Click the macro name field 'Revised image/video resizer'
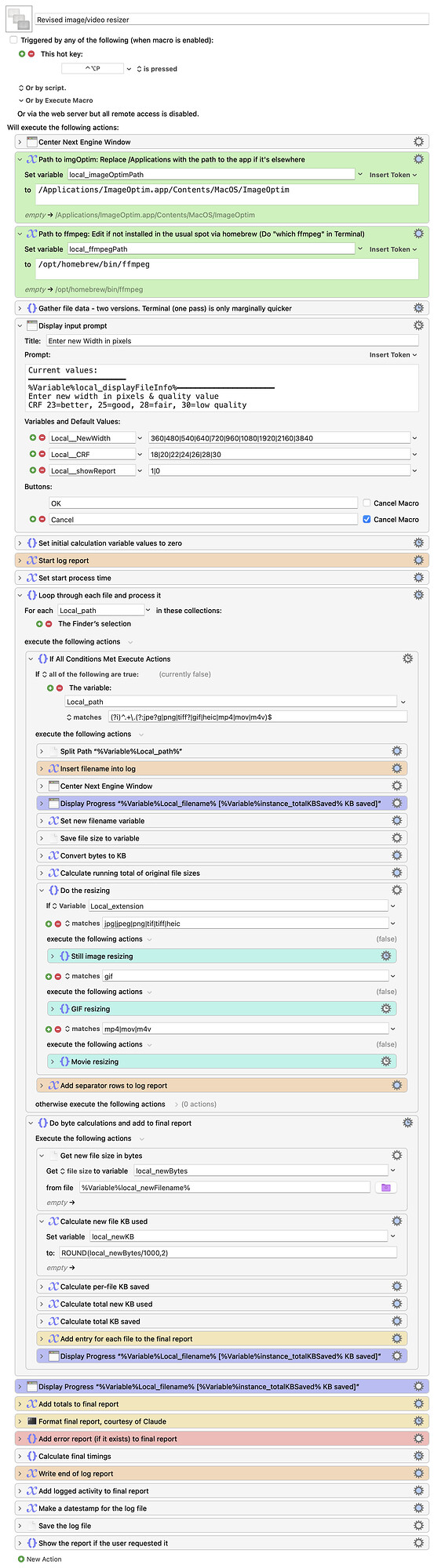The image size is (434, 1568). coord(232,19)
